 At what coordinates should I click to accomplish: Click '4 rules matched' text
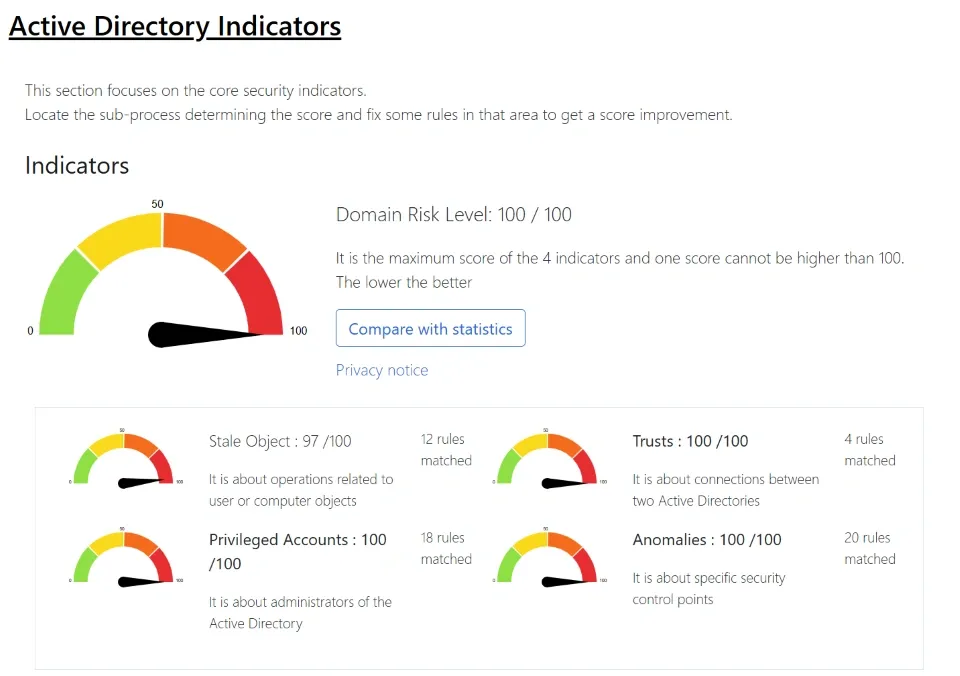(870, 449)
